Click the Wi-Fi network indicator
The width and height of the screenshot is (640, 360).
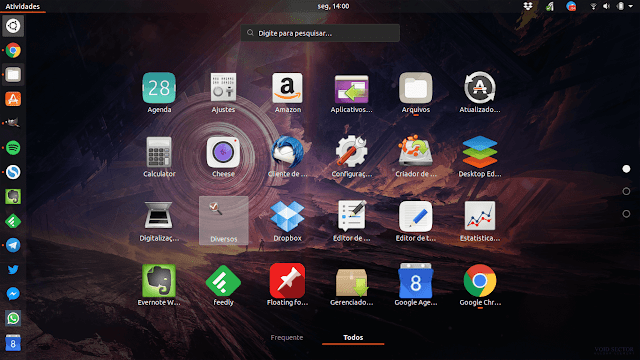[593, 6]
